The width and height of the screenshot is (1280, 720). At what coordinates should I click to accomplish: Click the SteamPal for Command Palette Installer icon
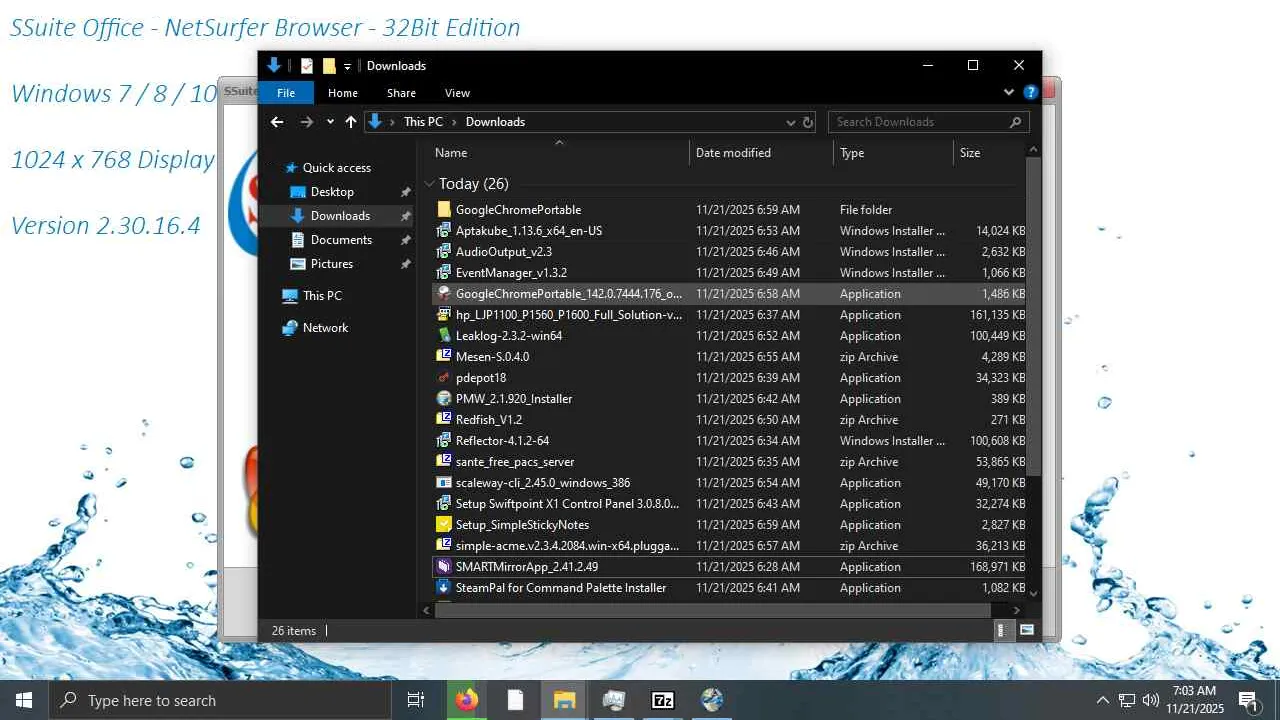[x=444, y=588]
